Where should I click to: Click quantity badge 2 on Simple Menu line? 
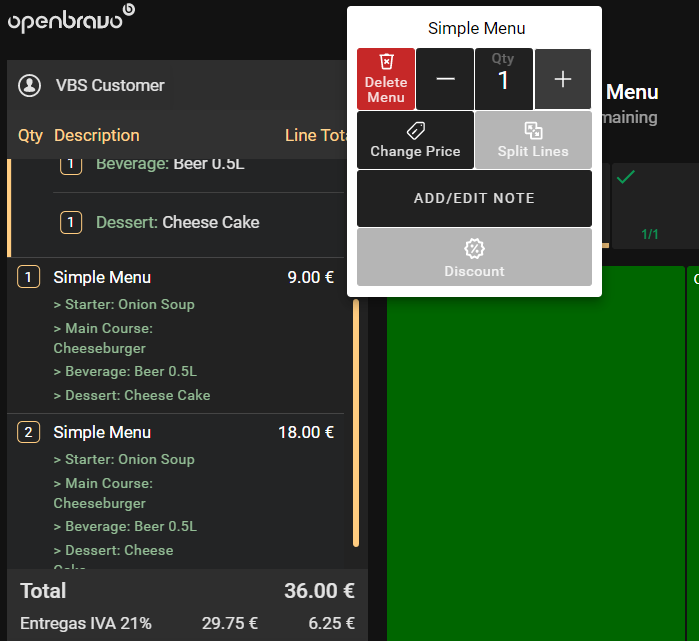coord(29,433)
